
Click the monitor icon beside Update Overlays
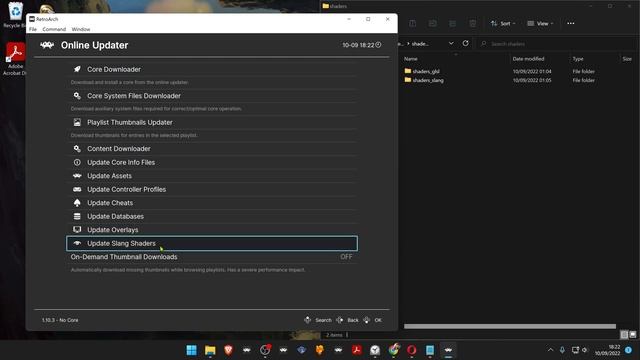(77, 230)
